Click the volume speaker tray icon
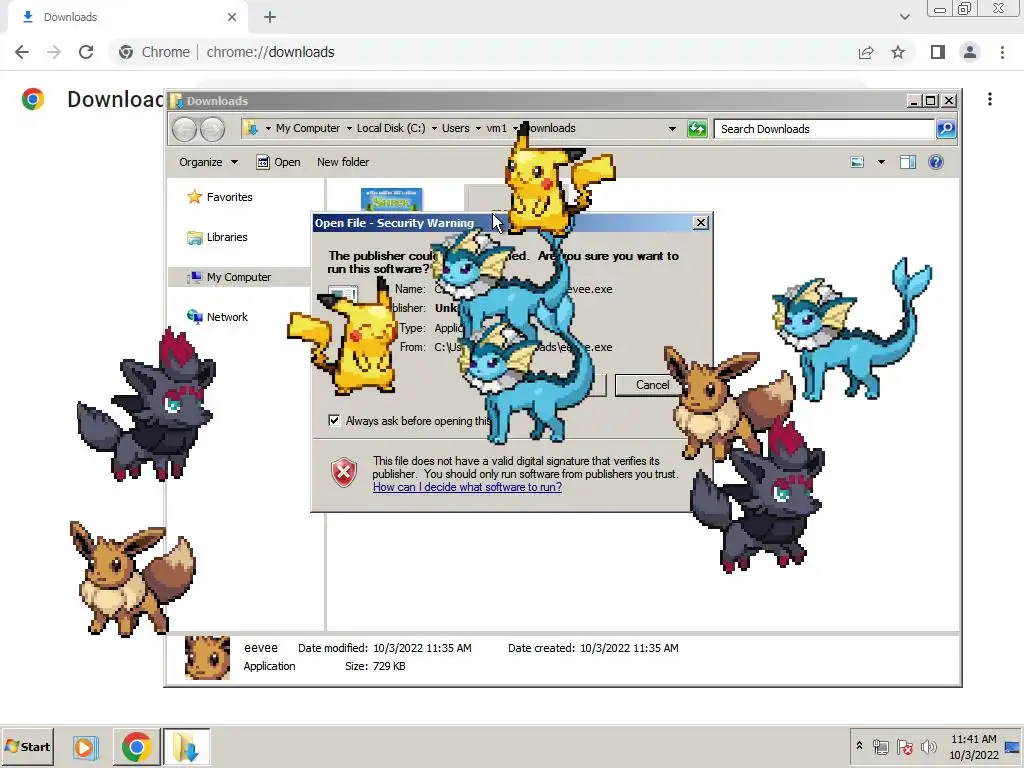 click(929, 746)
